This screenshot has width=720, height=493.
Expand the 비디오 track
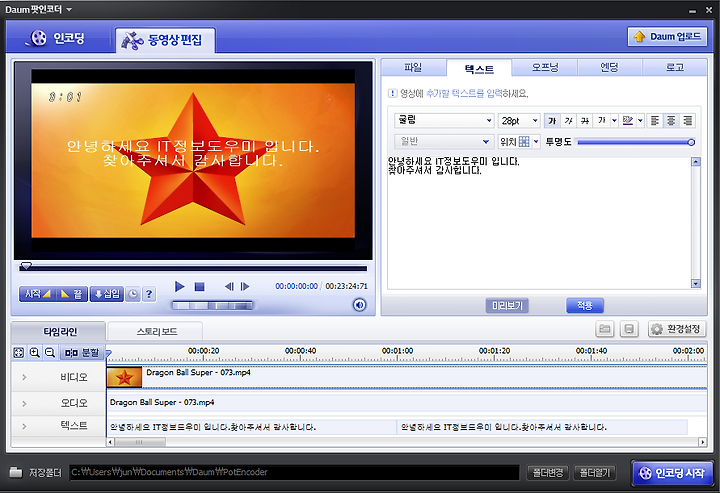coord(24,377)
